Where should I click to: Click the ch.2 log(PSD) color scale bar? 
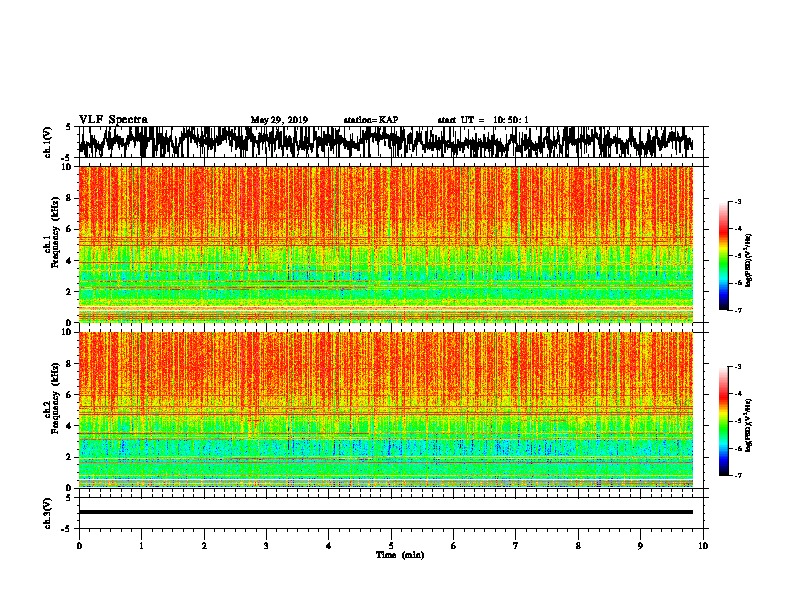(723, 421)
